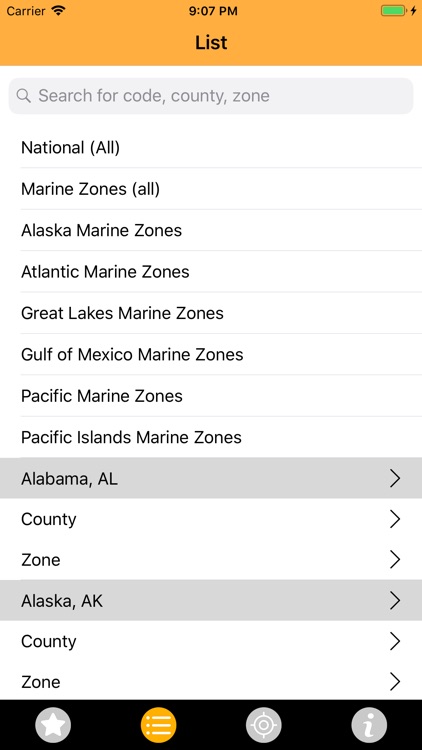
Task: Open the location target tab icon
Action: click(x=264, y=725)
